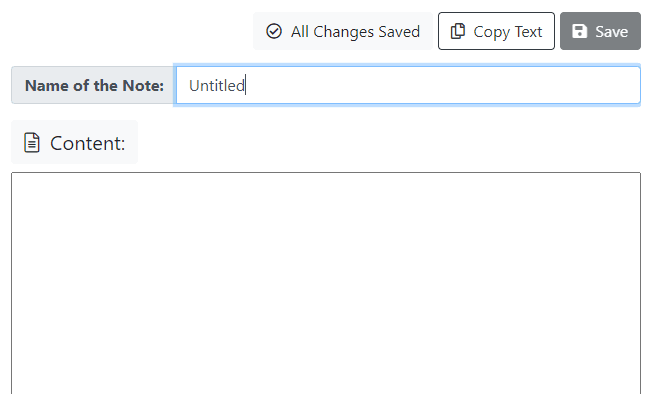Place cursor on the word 'Untitled'

[x=217, y=86]
